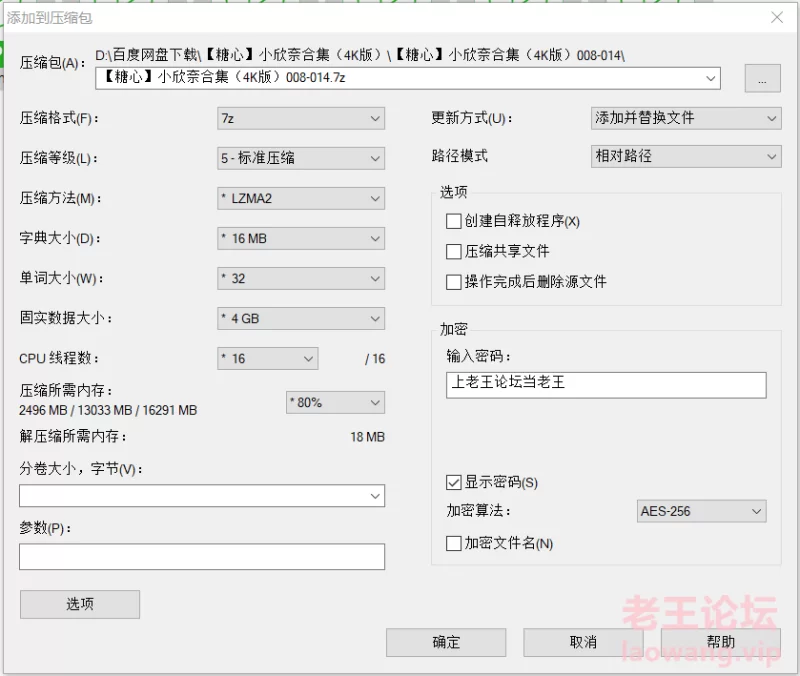Open the 80% memory usage dropdown
The height and width of the screenshot is (676, 800).
[x=335, y=403]
